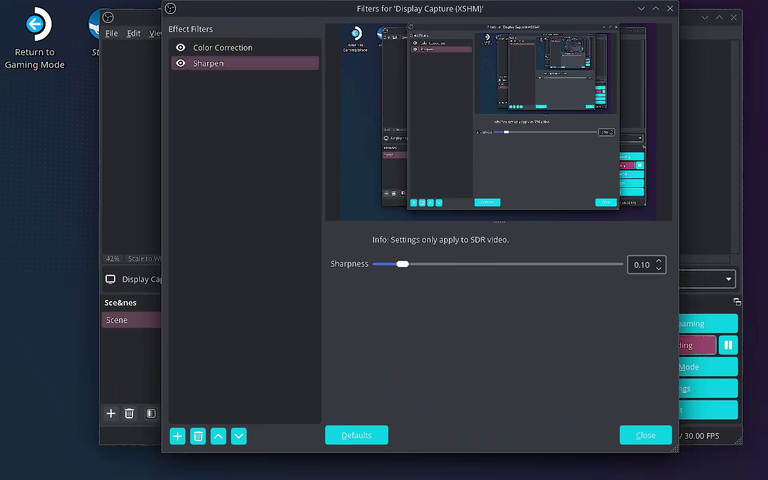Screen dimensions: 768x480
Task: Add a new effect filter with plus icon
Action: click(x=178, y=436)
